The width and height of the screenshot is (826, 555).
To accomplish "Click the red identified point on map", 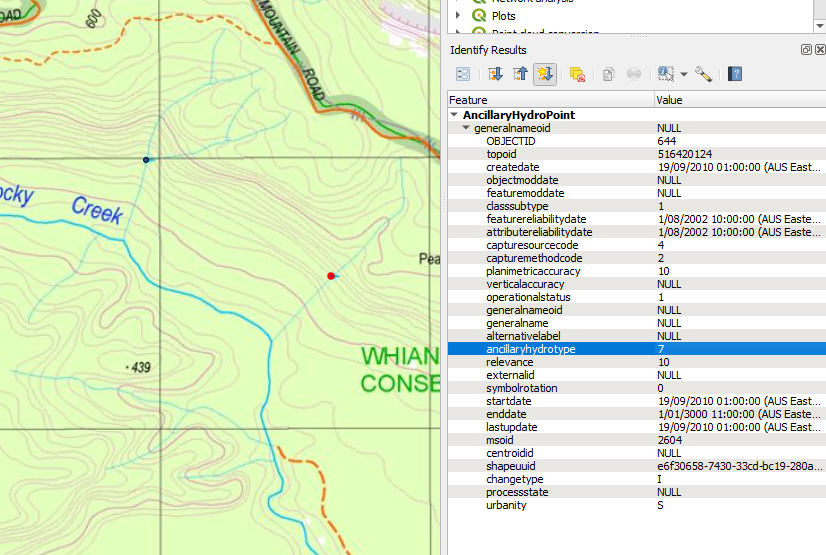I will click(x=331, y=276).
